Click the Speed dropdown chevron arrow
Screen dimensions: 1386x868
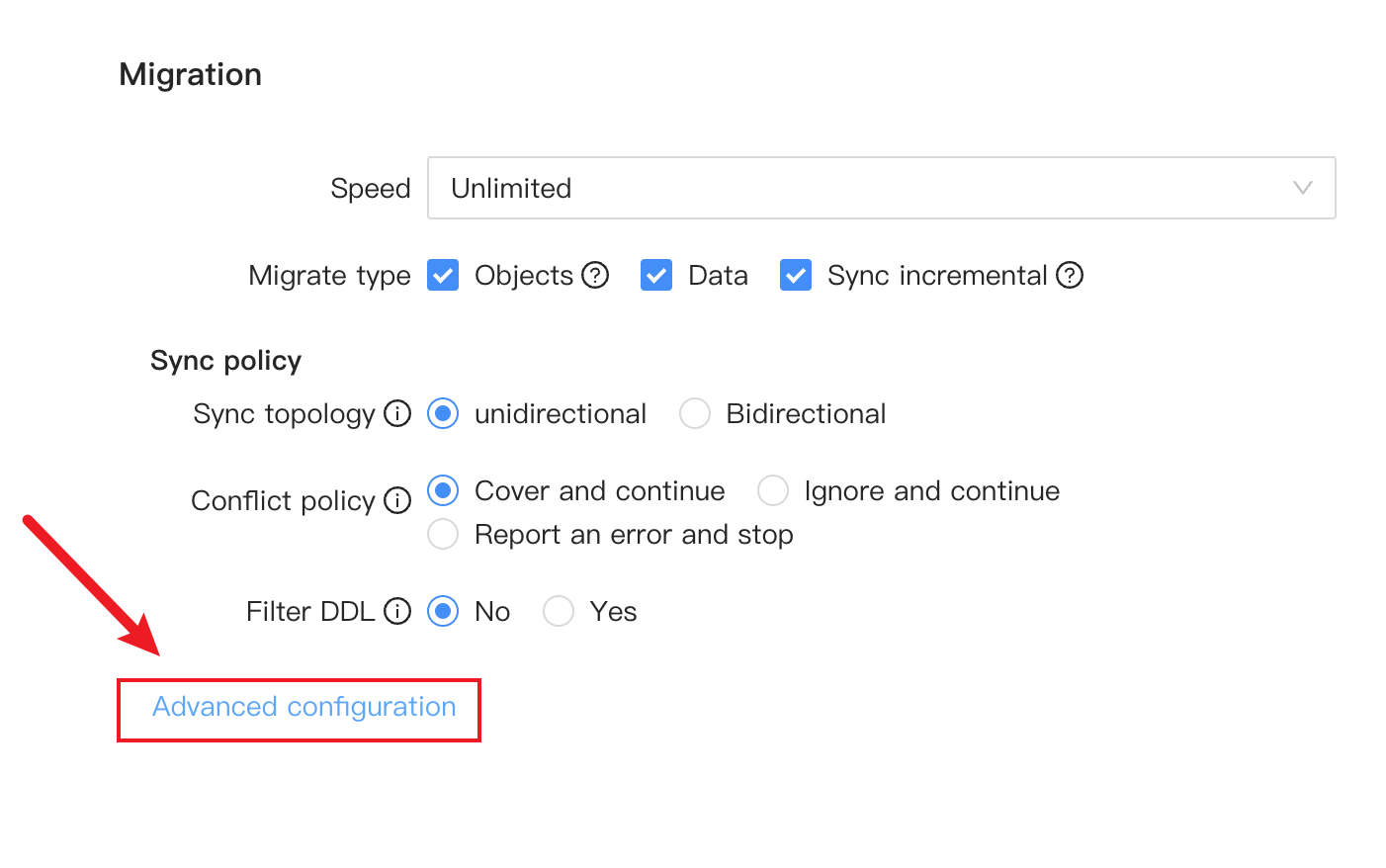[x=1303, y=188]
